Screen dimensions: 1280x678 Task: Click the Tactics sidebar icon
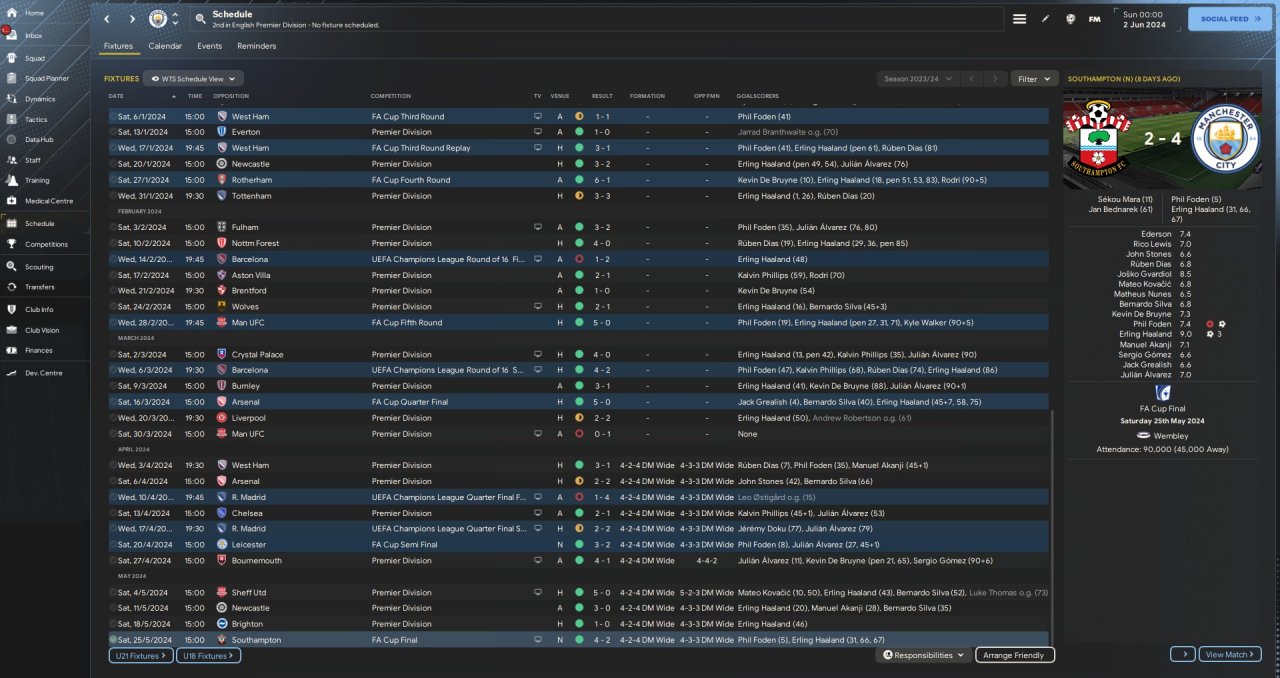click(x=13, y=119)
